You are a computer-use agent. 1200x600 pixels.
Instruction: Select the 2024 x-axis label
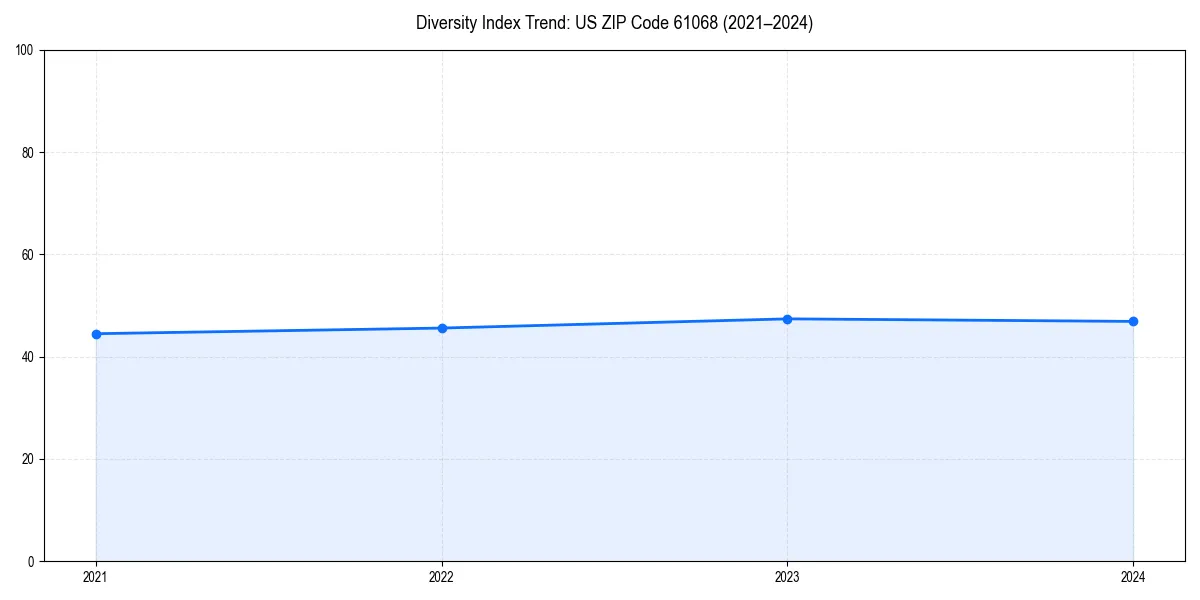[x=1133, y=577]
